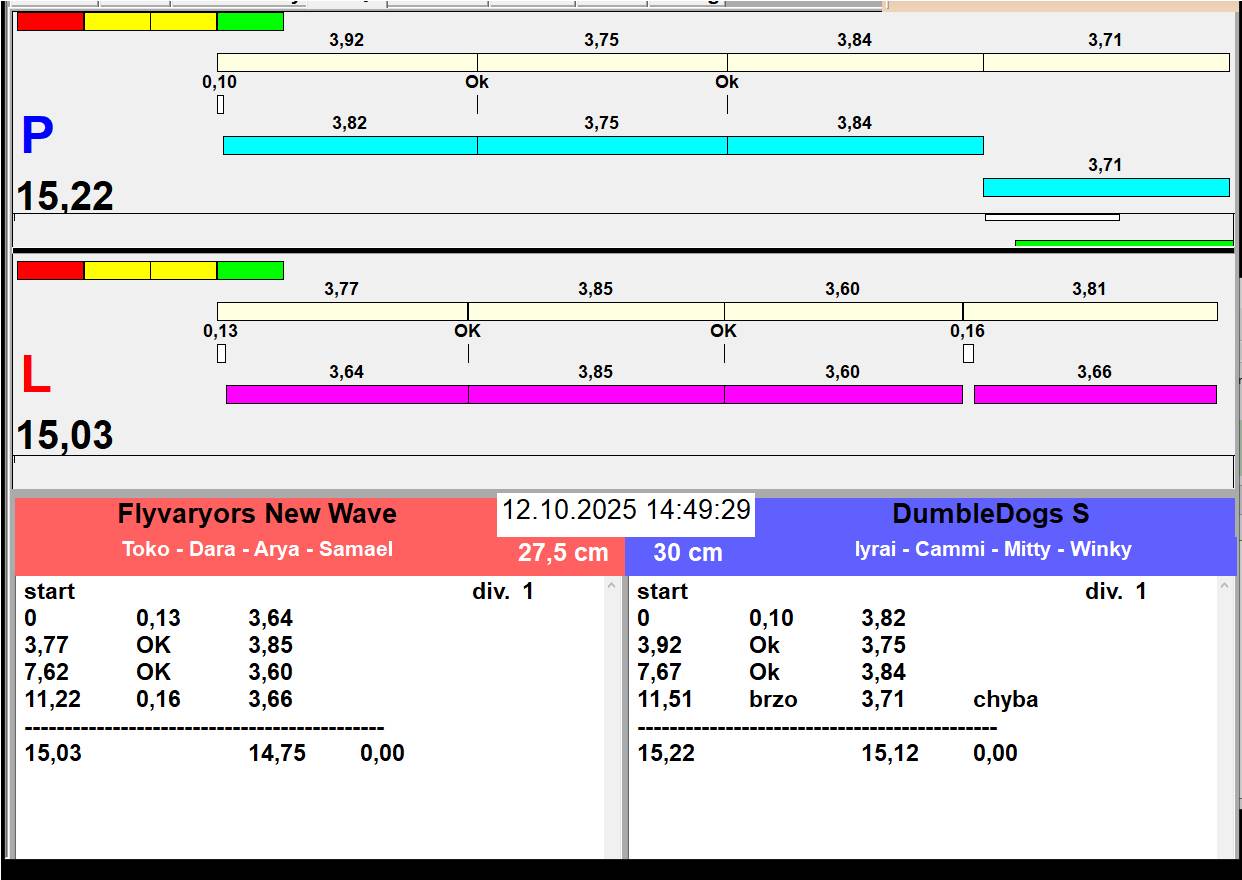Click the small marker box under 0,10

coord(220,104)
